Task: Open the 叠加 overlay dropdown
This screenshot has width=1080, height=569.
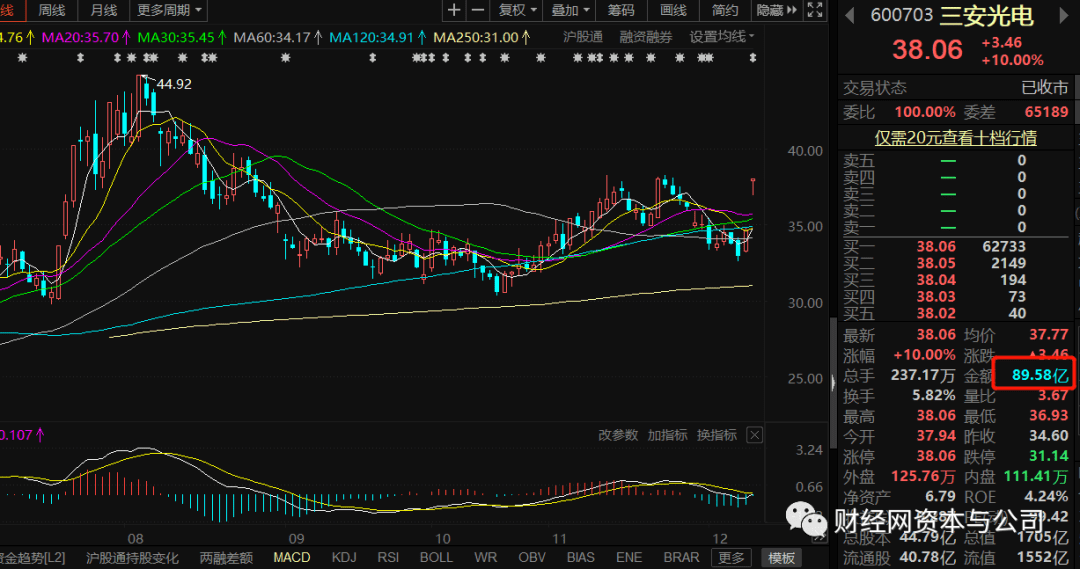Action: [570, 10]
